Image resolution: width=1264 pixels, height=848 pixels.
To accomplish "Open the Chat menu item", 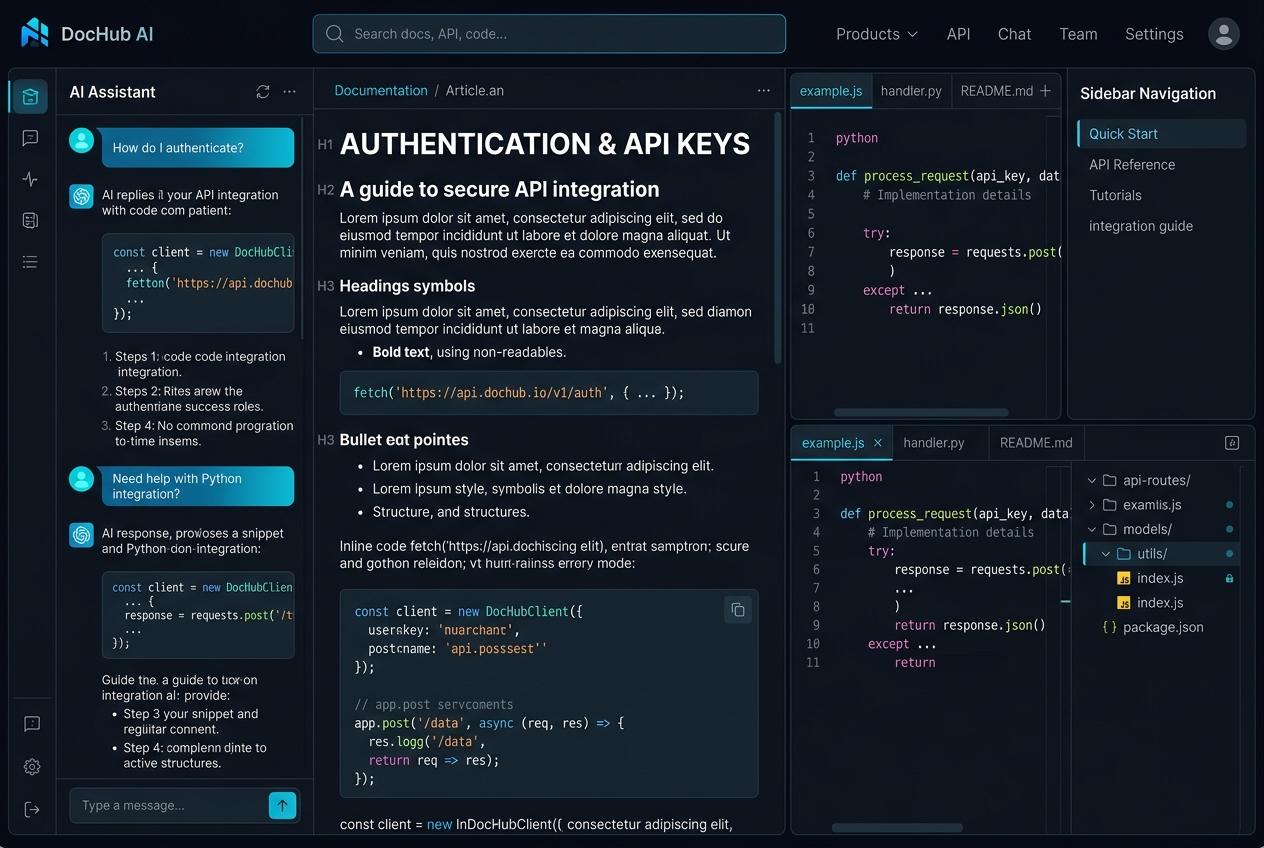I will click(1014, 34).
